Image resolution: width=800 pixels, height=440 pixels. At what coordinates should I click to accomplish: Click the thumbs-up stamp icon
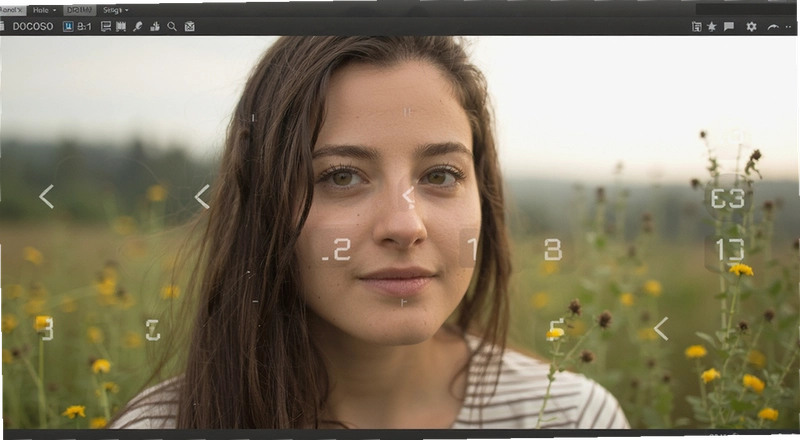[155, 27]
